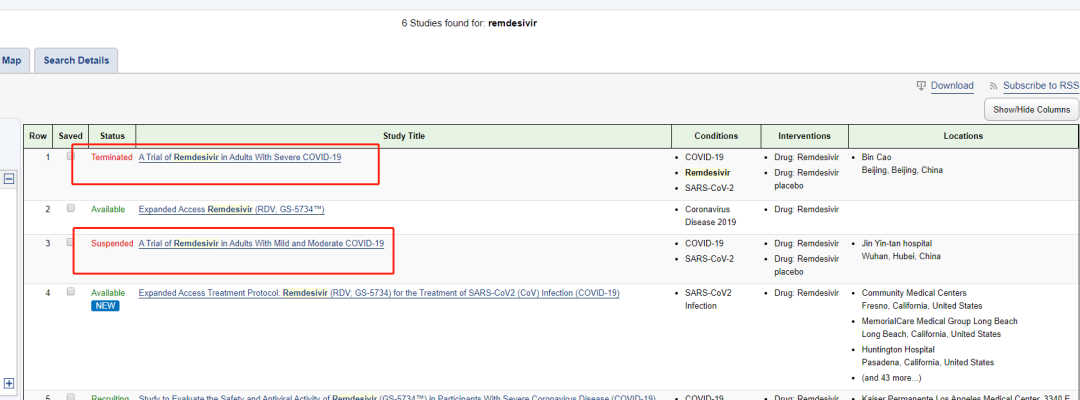1080x400 pixels.
Task: Click the Terminated status text
Action: (x=112, y=157)
